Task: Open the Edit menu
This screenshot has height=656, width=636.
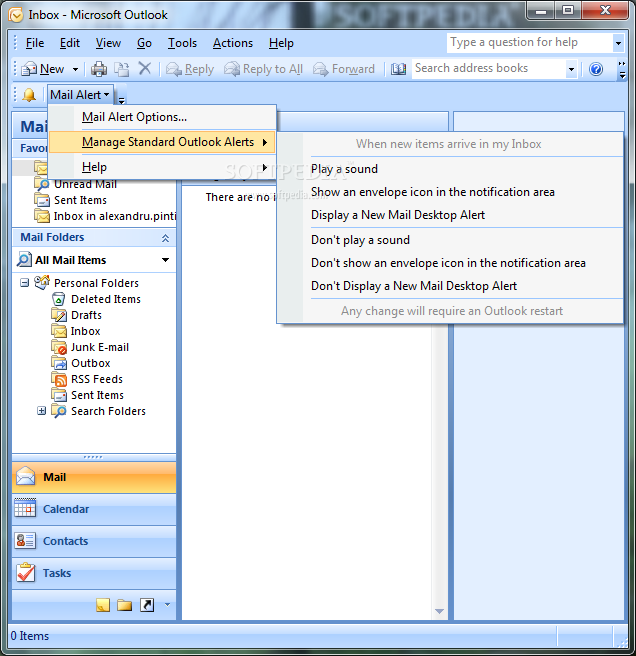Action: tap(69, 43)
